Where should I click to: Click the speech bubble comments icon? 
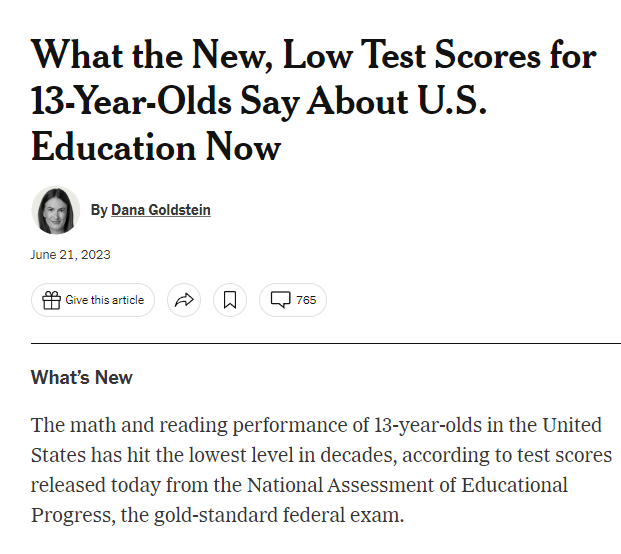(281, 300)
